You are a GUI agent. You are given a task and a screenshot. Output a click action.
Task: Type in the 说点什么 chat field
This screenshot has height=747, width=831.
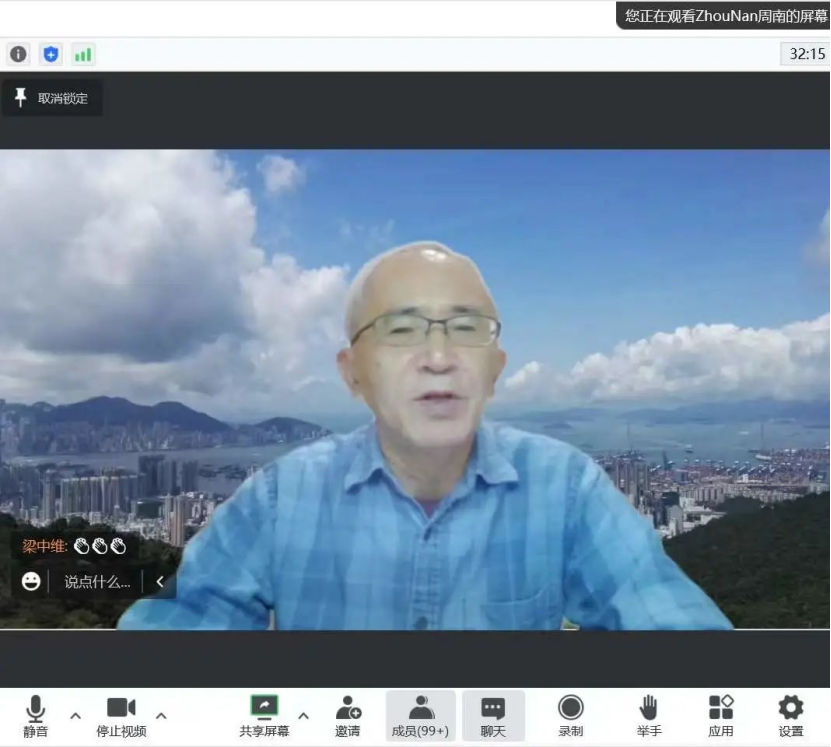coord(97,581)
